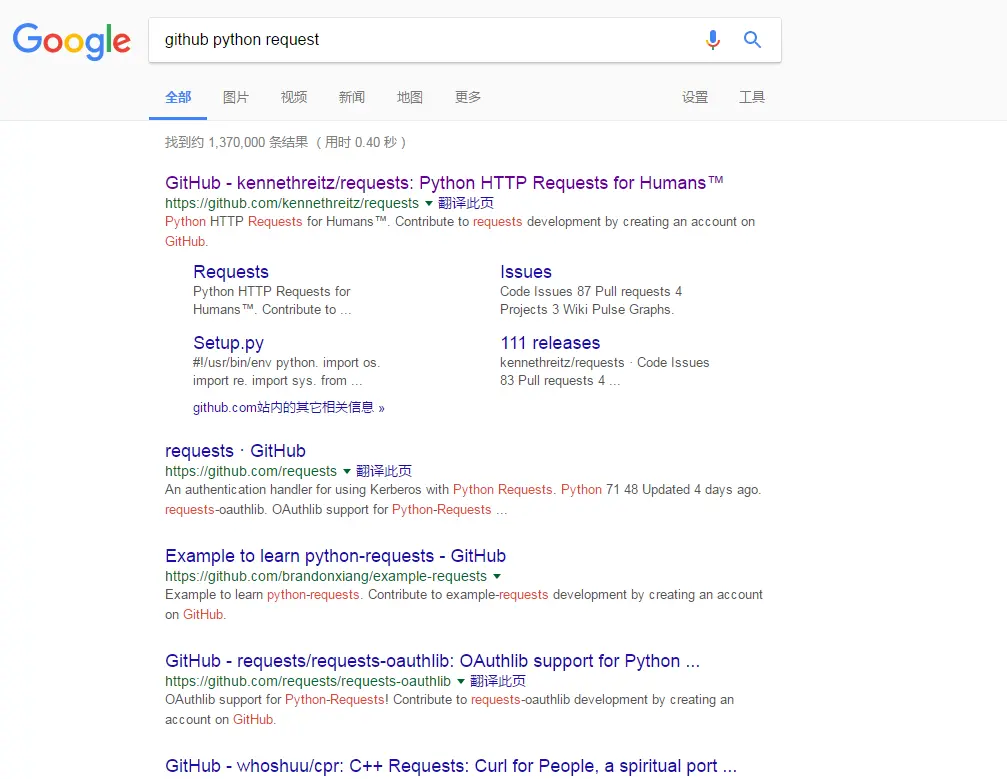
Task: Expand dropdown arrow beside requests-oauthlib URL
Action: pyautogui.click(x=460, y=681)
